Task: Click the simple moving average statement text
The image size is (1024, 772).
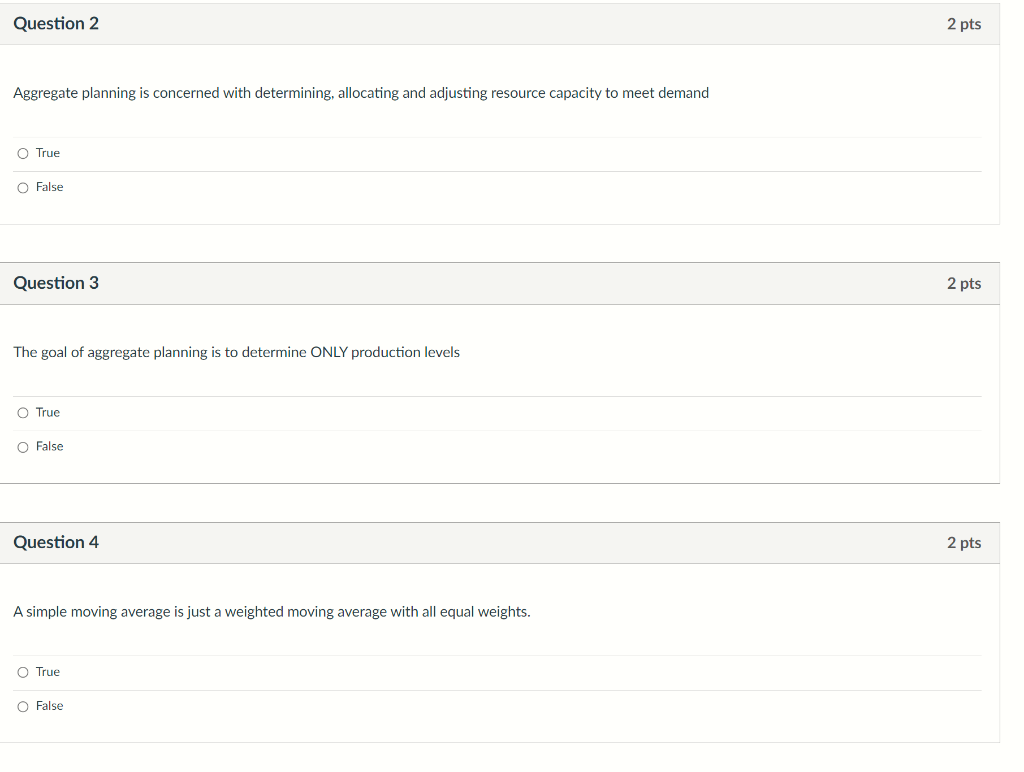Action: click(x=271, y=611)
